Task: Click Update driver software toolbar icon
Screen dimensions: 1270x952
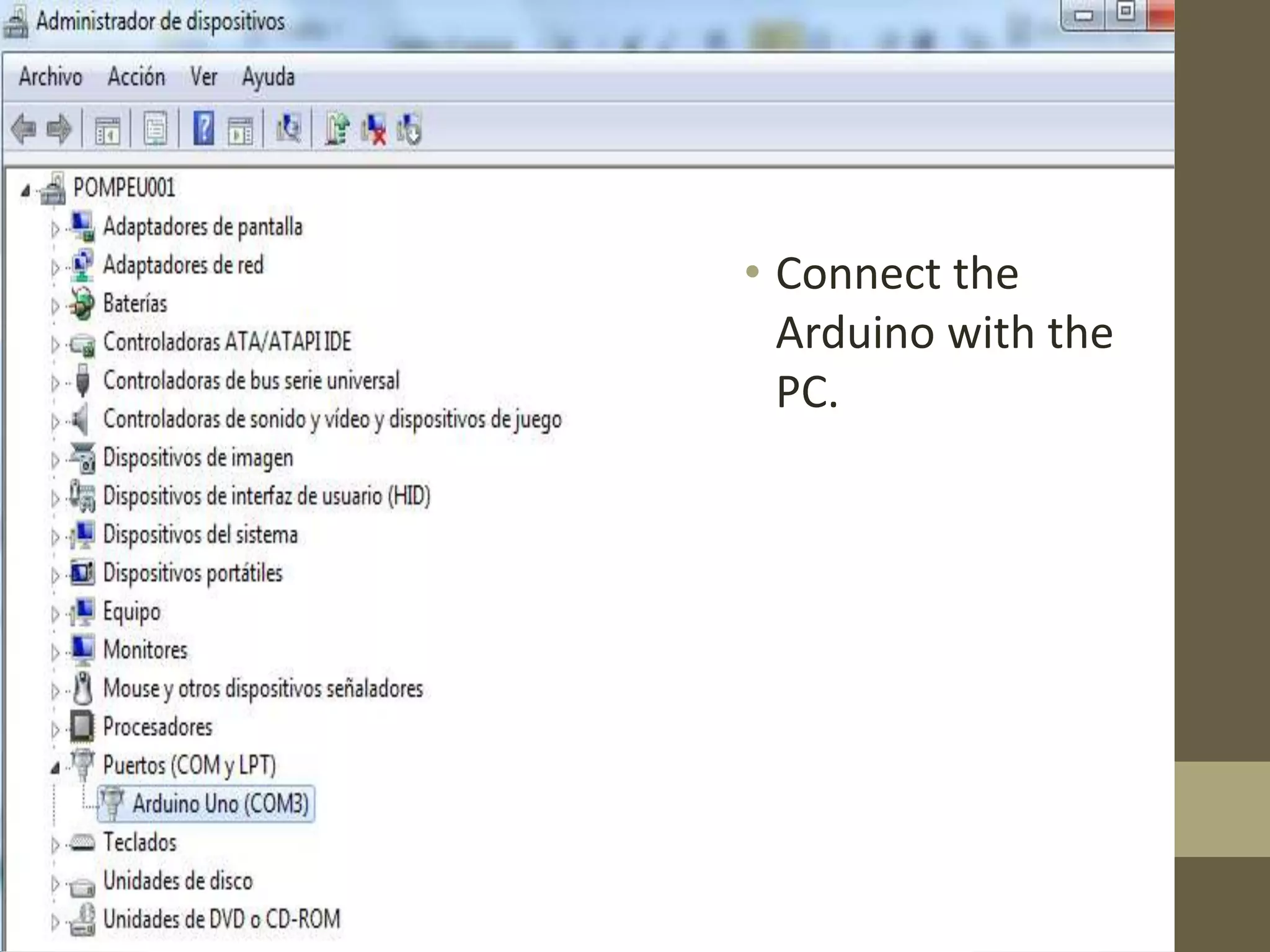Action: 337,129
